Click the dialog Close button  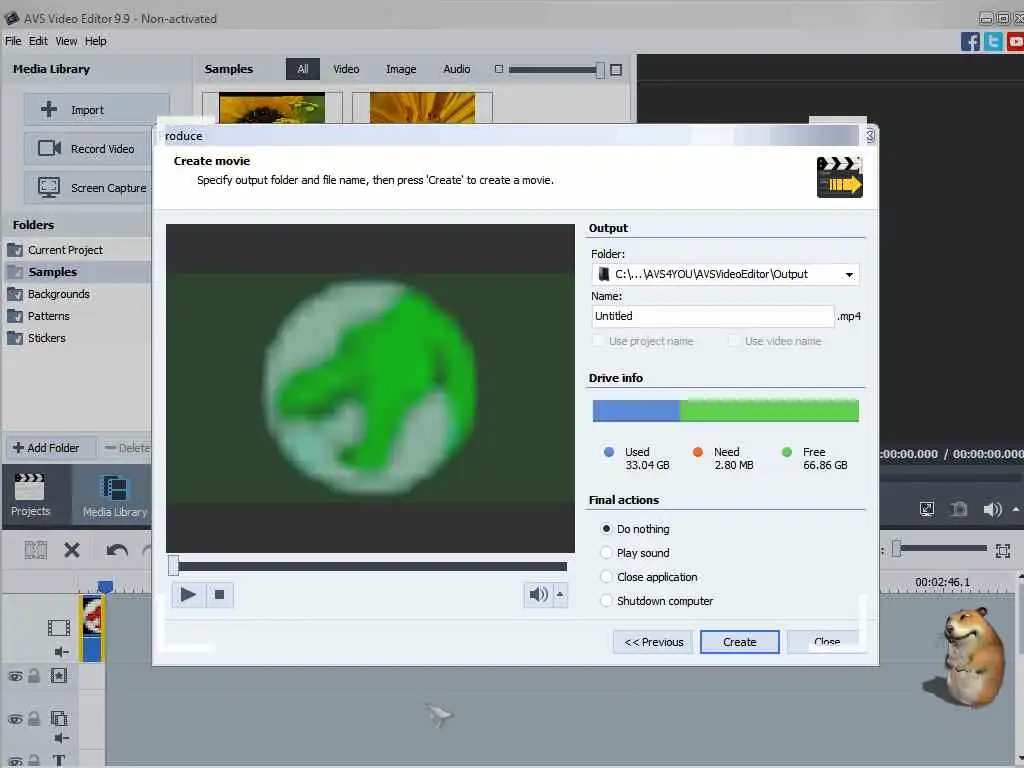coord(827,642)
